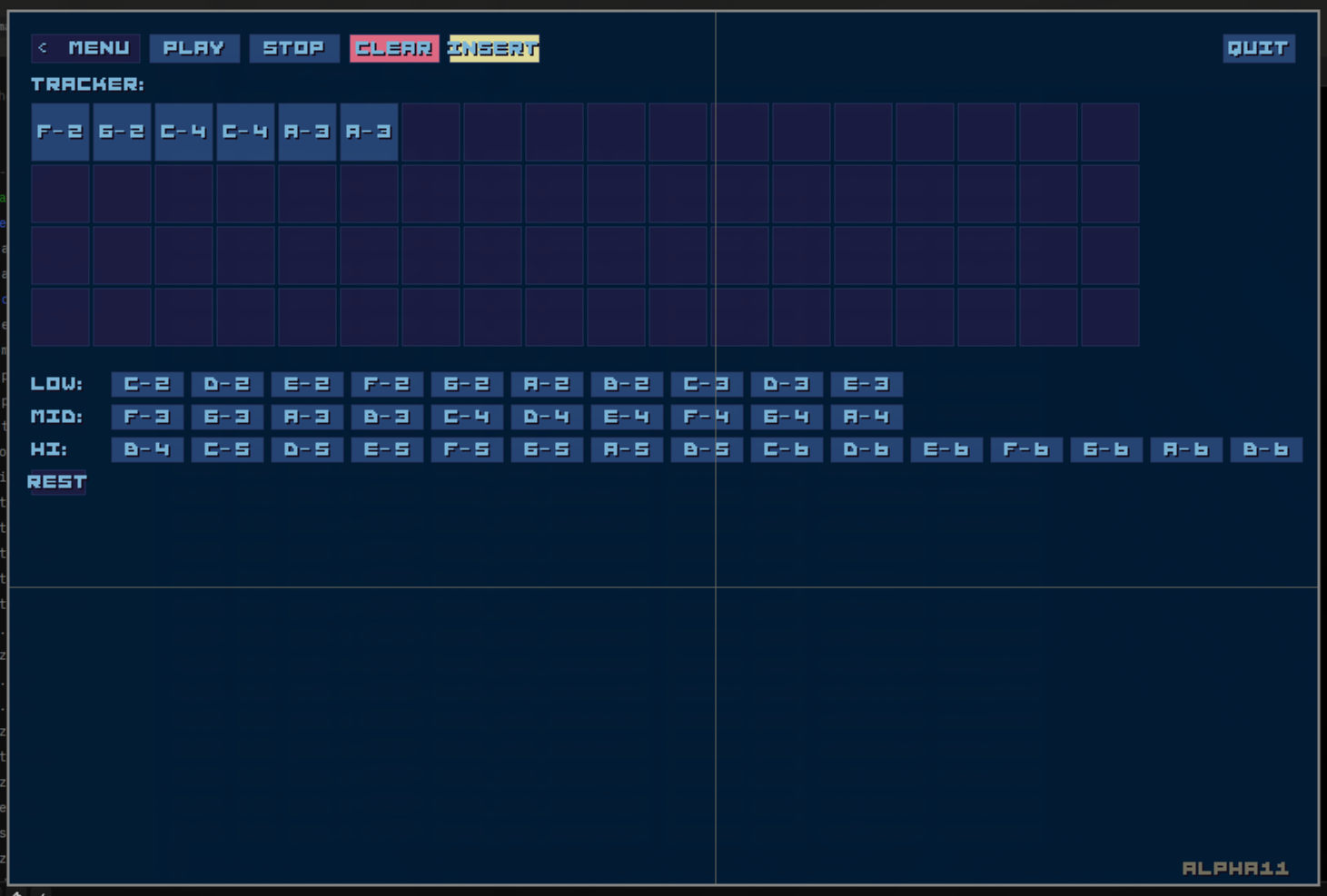Choose the B-6 note in the Hi row

pos(1265,449)
